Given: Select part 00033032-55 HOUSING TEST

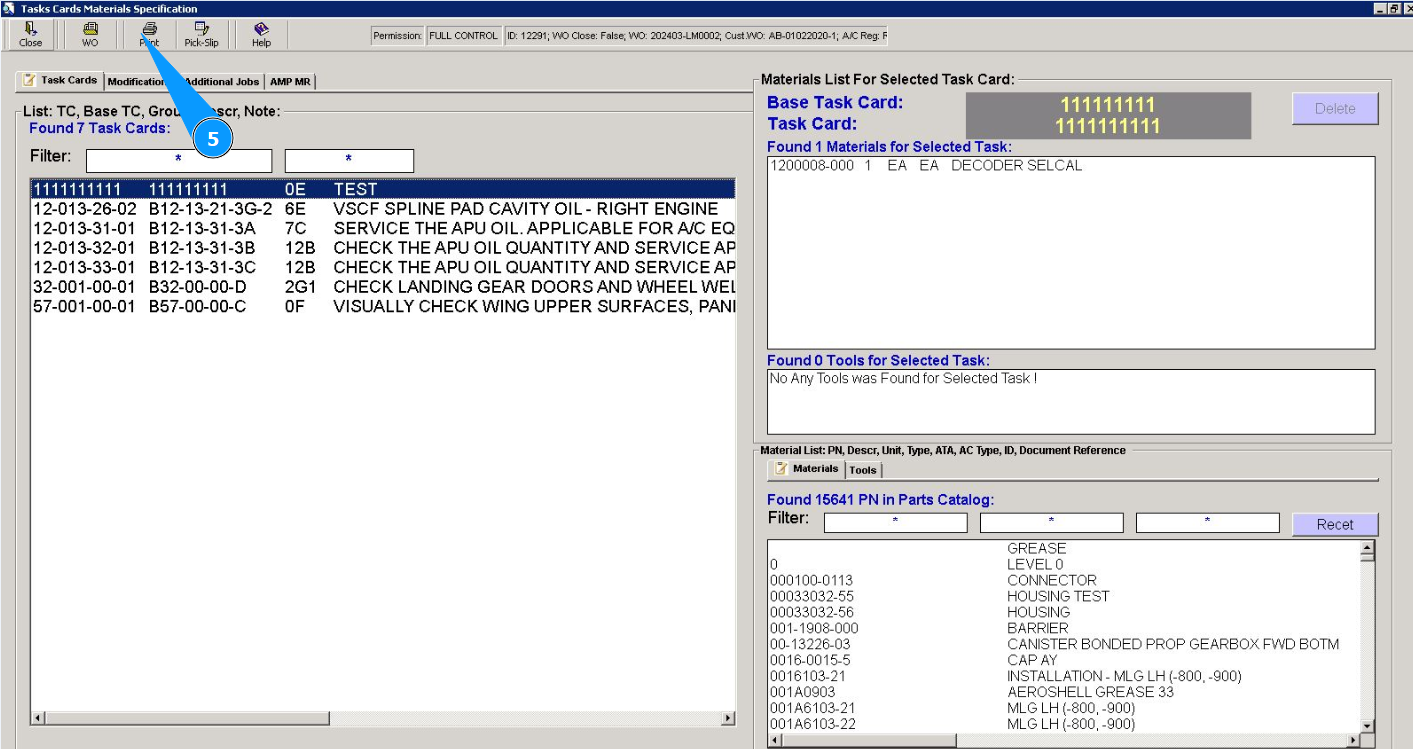Looking at the screenshot, I should (1064, 596).
